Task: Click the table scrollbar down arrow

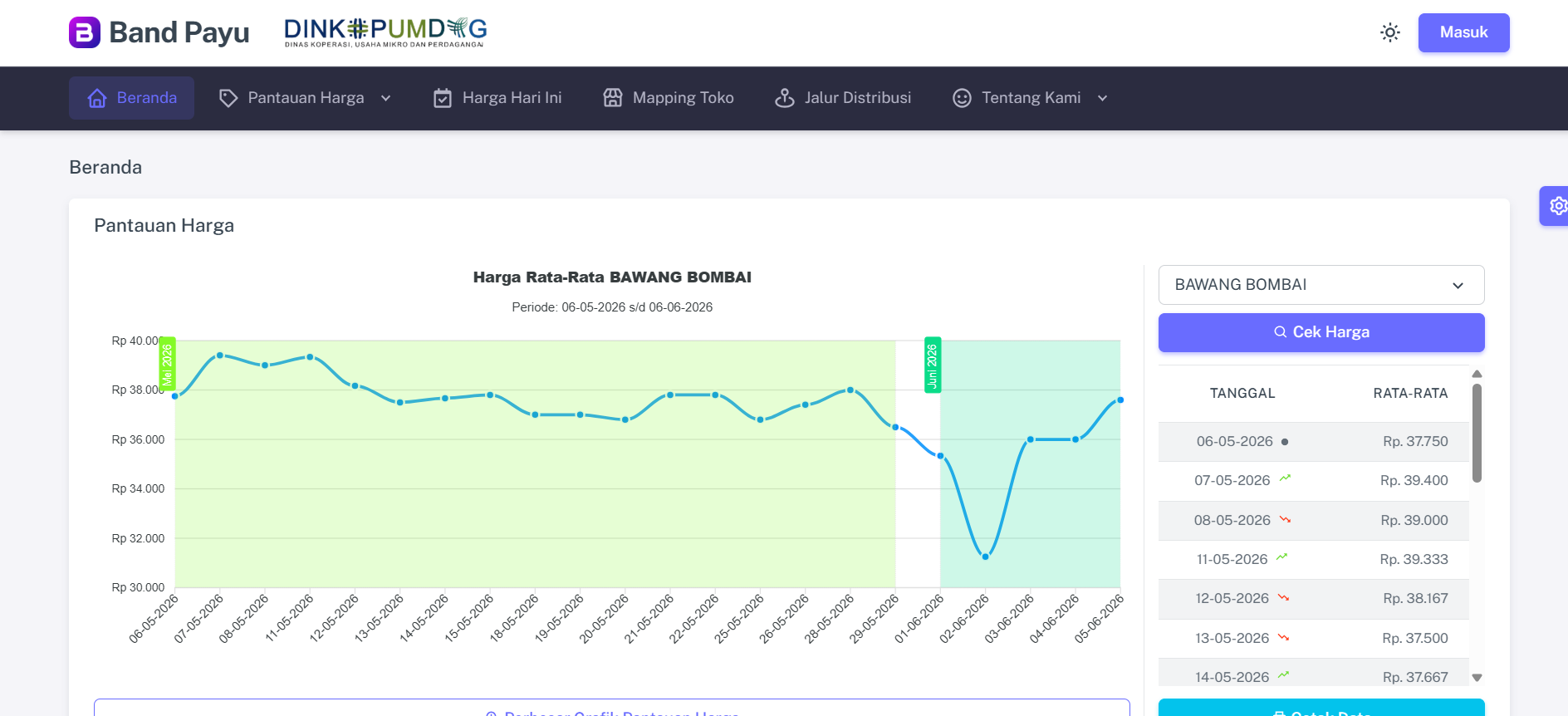Action: [1477, 678]
